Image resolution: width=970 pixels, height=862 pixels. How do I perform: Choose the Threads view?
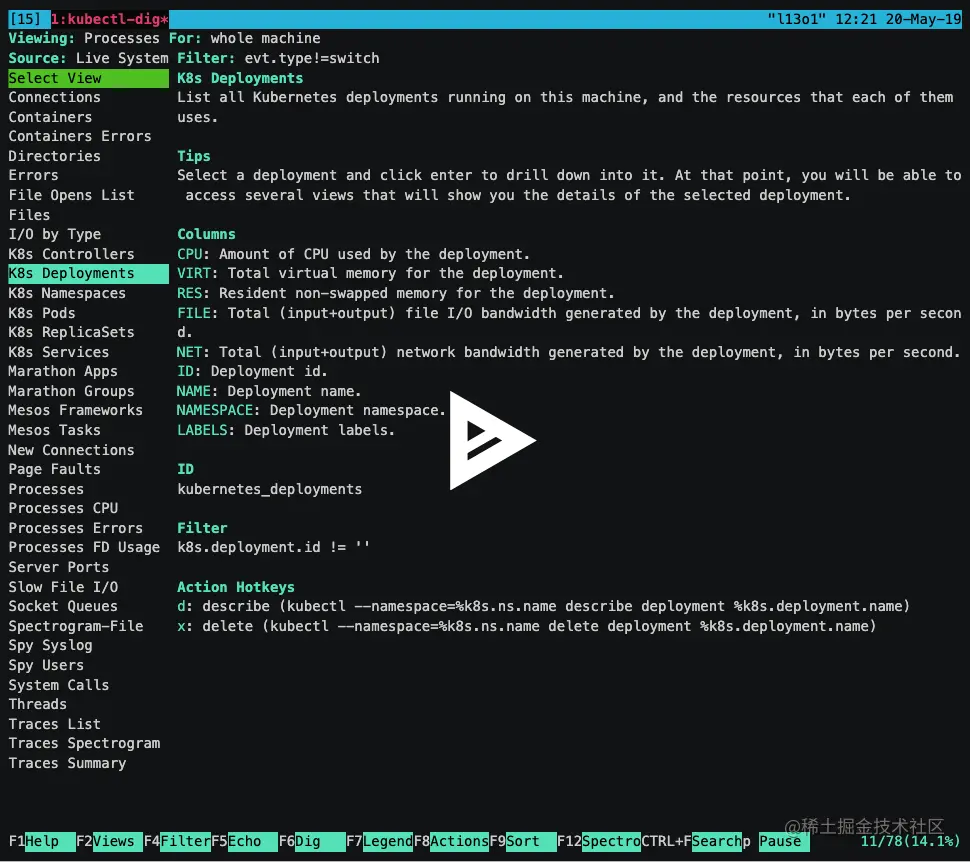click(37, 704)
